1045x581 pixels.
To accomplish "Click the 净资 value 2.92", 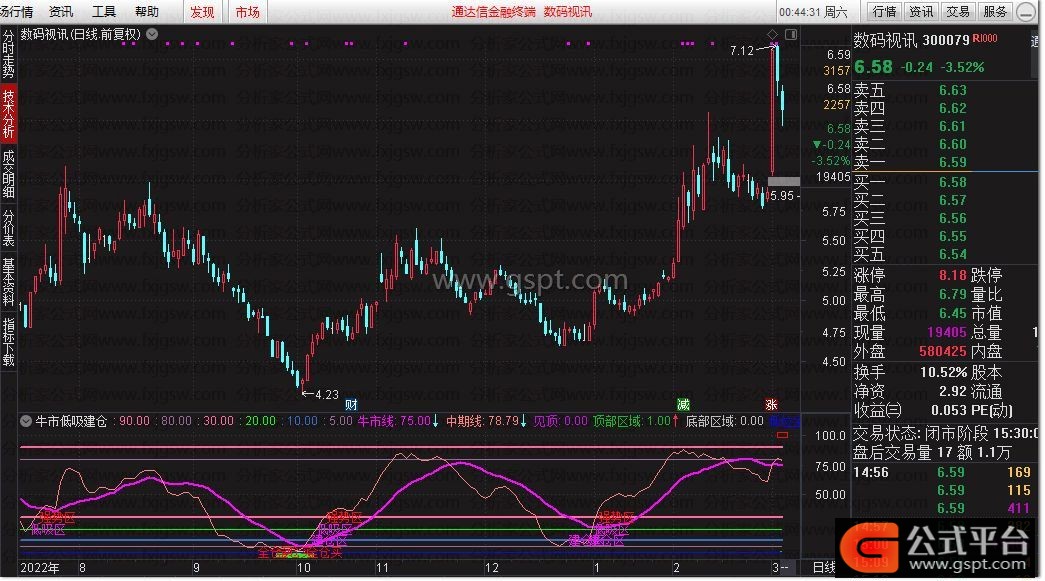I will tap(952, 391).
